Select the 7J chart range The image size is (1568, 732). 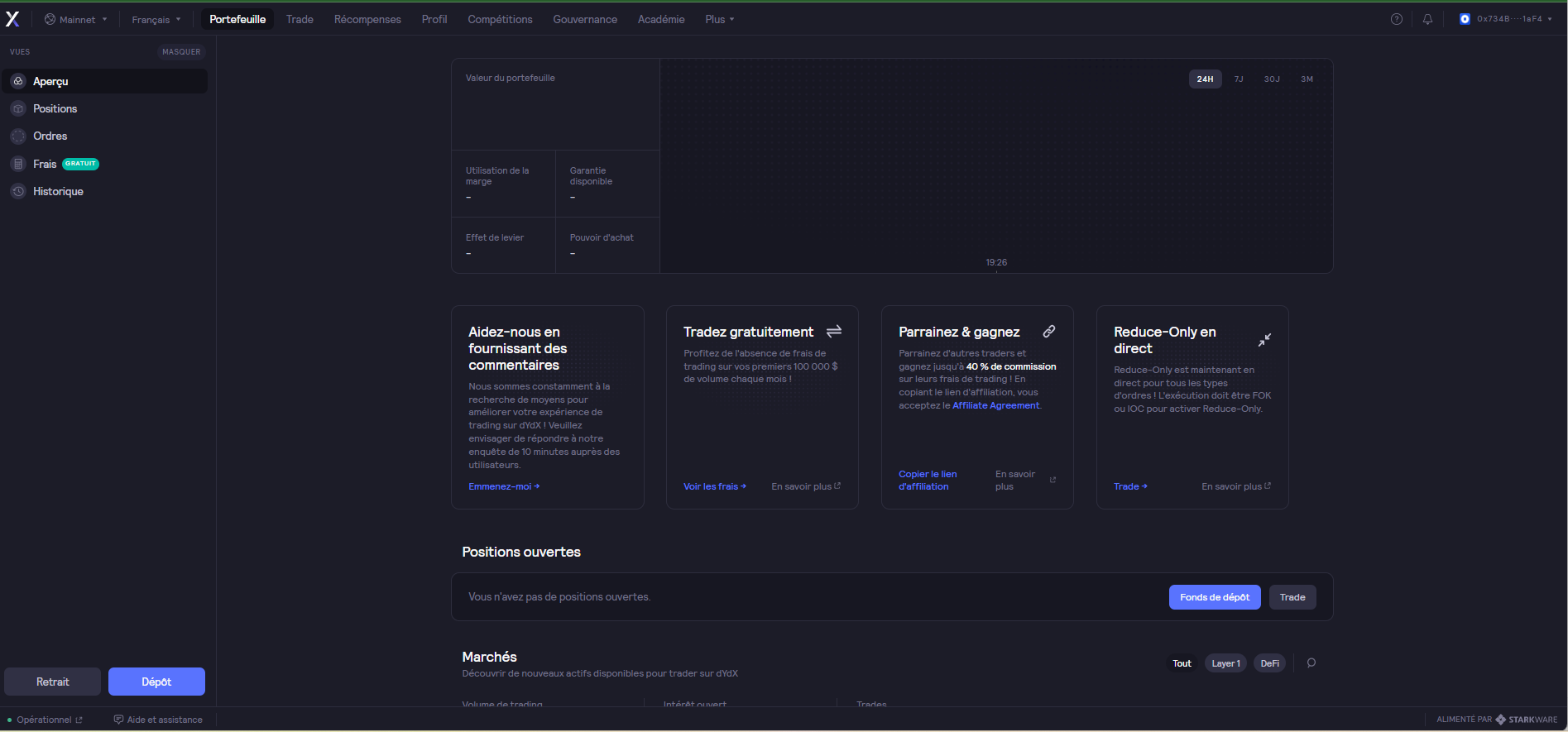pos(1239,79)
